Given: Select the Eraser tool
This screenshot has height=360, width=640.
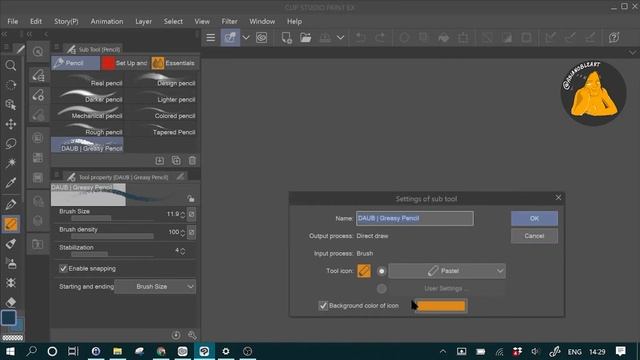Looking at the screenshot, I should click(11, 302).
